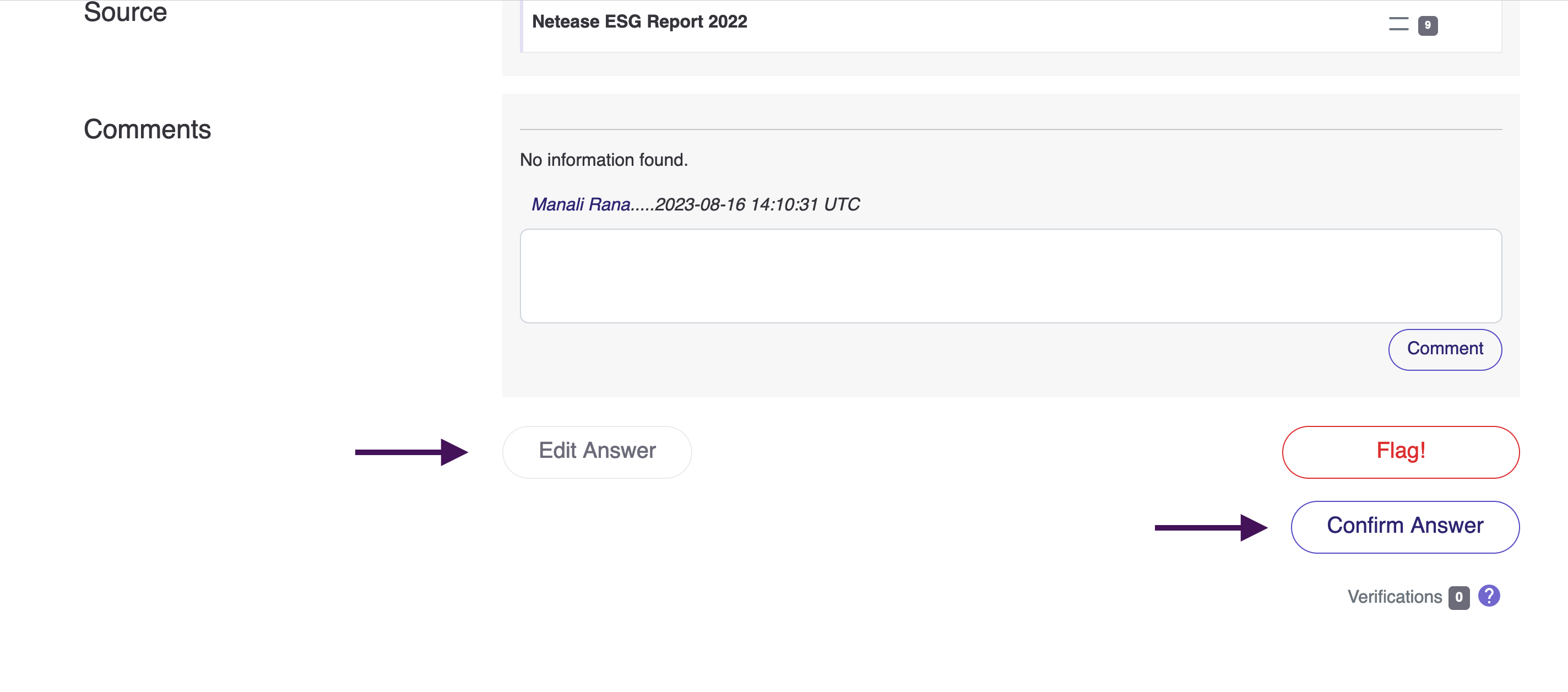Viewport: 1568px width, 692px height.
Task: Confirm the answer
Action: 1404,526
